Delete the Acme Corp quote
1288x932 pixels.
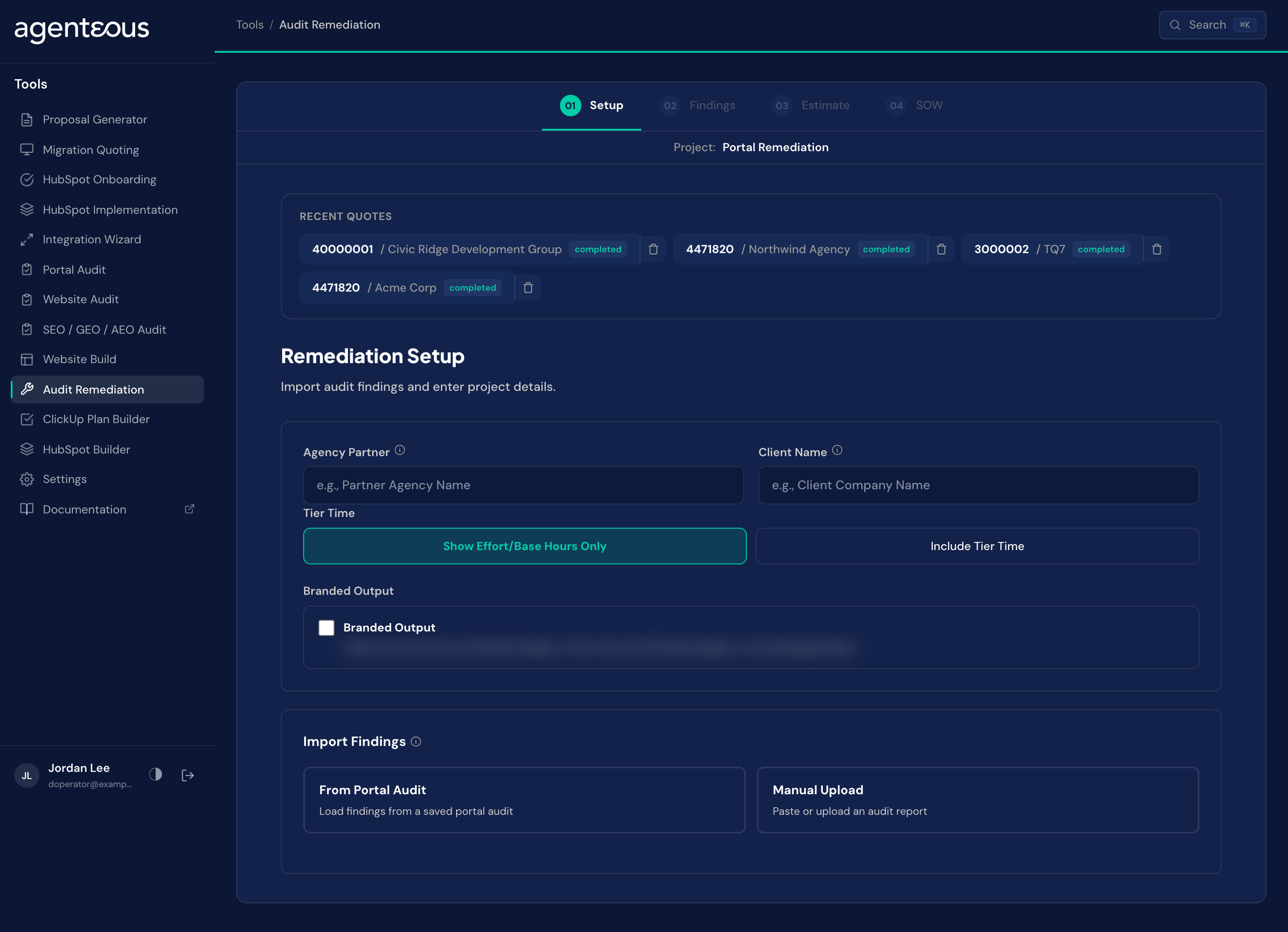pos(528,288)
